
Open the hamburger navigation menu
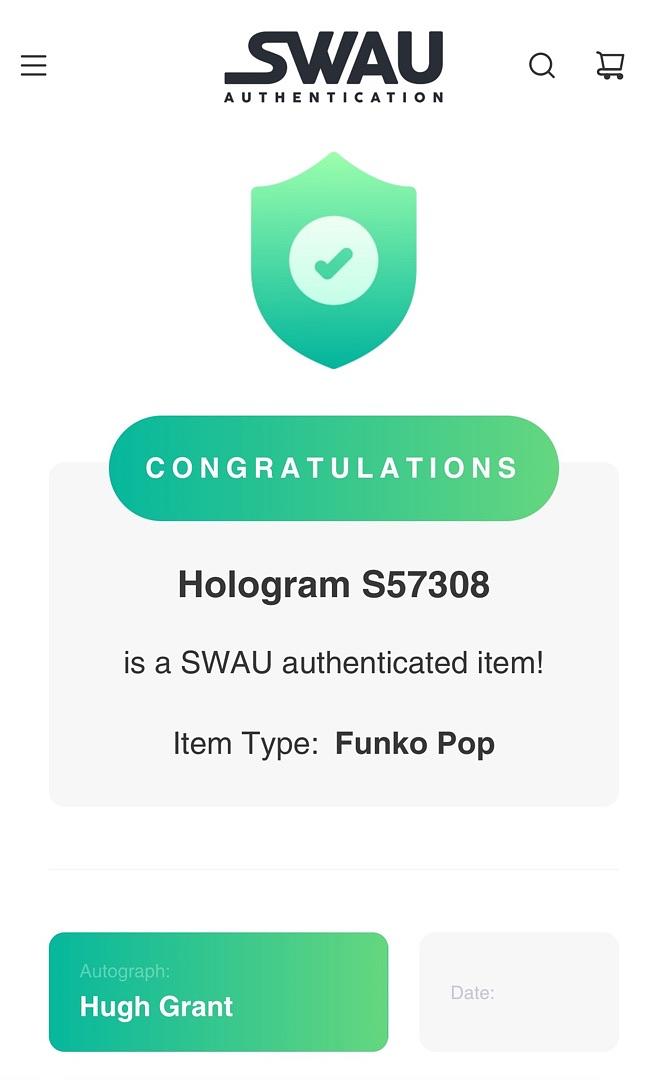click(33, 65)
